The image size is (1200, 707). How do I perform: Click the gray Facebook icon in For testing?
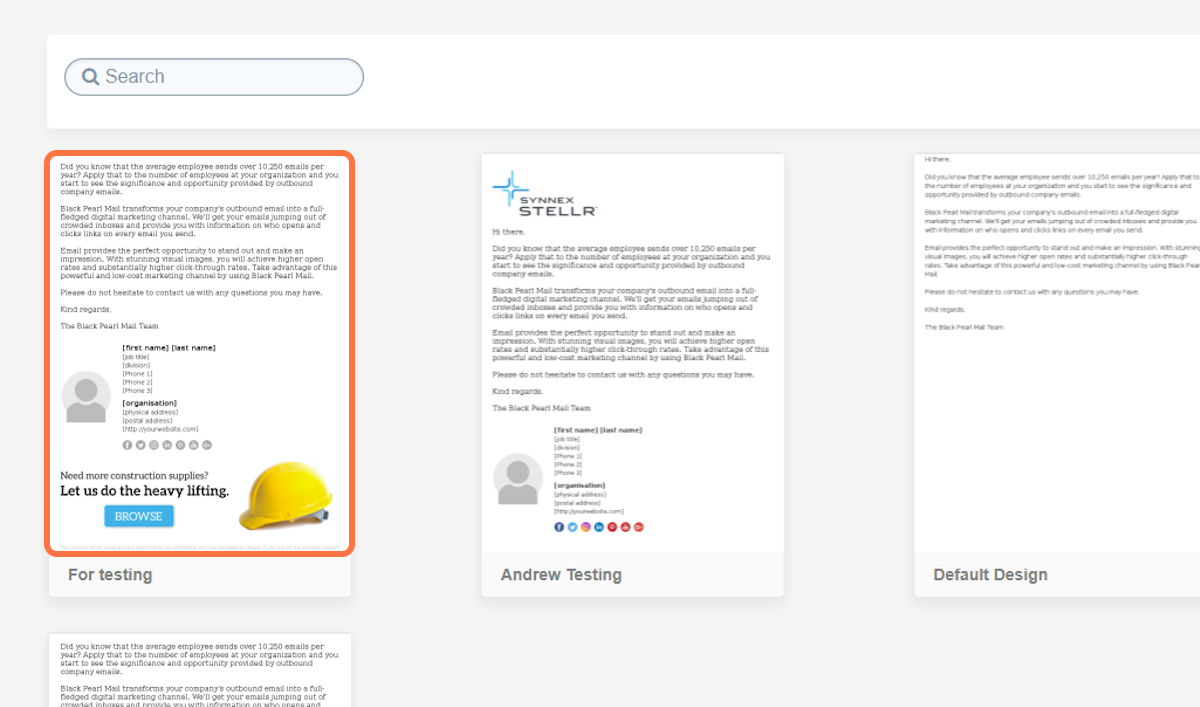tap(127, 445)
